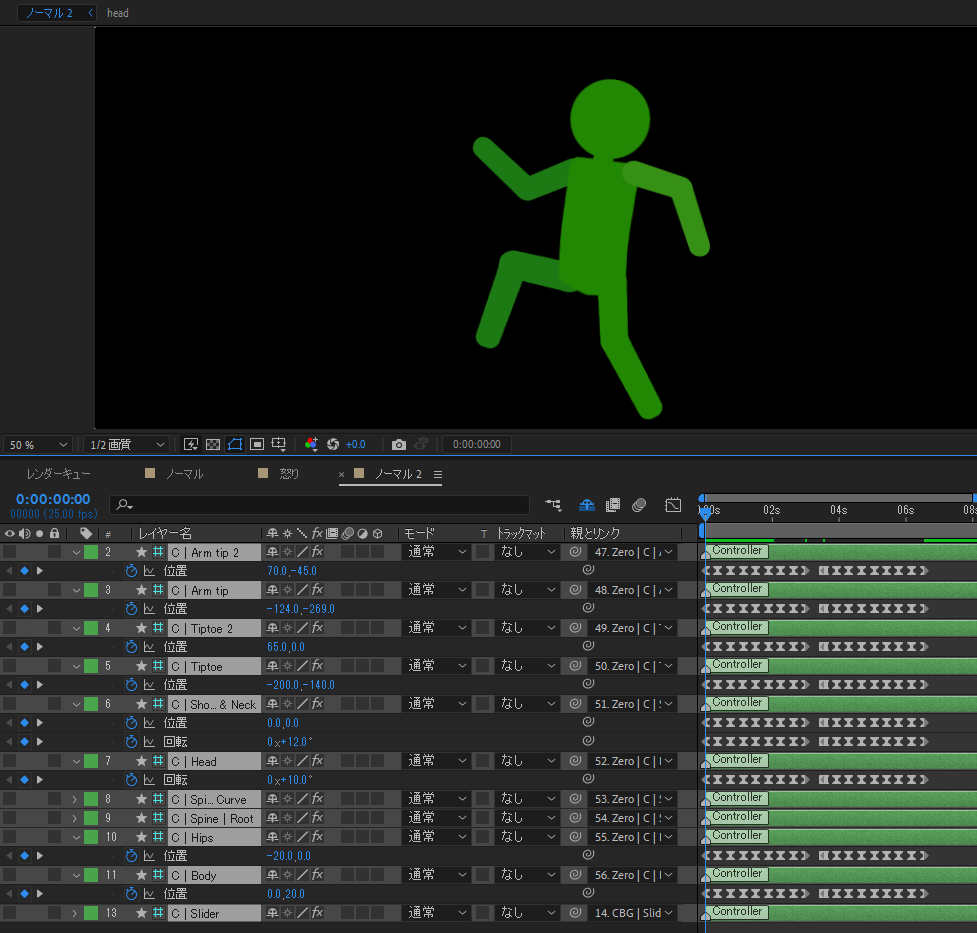The height and width of the screenshot is (933, 977).
Task: Toggle position keyframe diamond for Arm tip
Action: (24, 609)
